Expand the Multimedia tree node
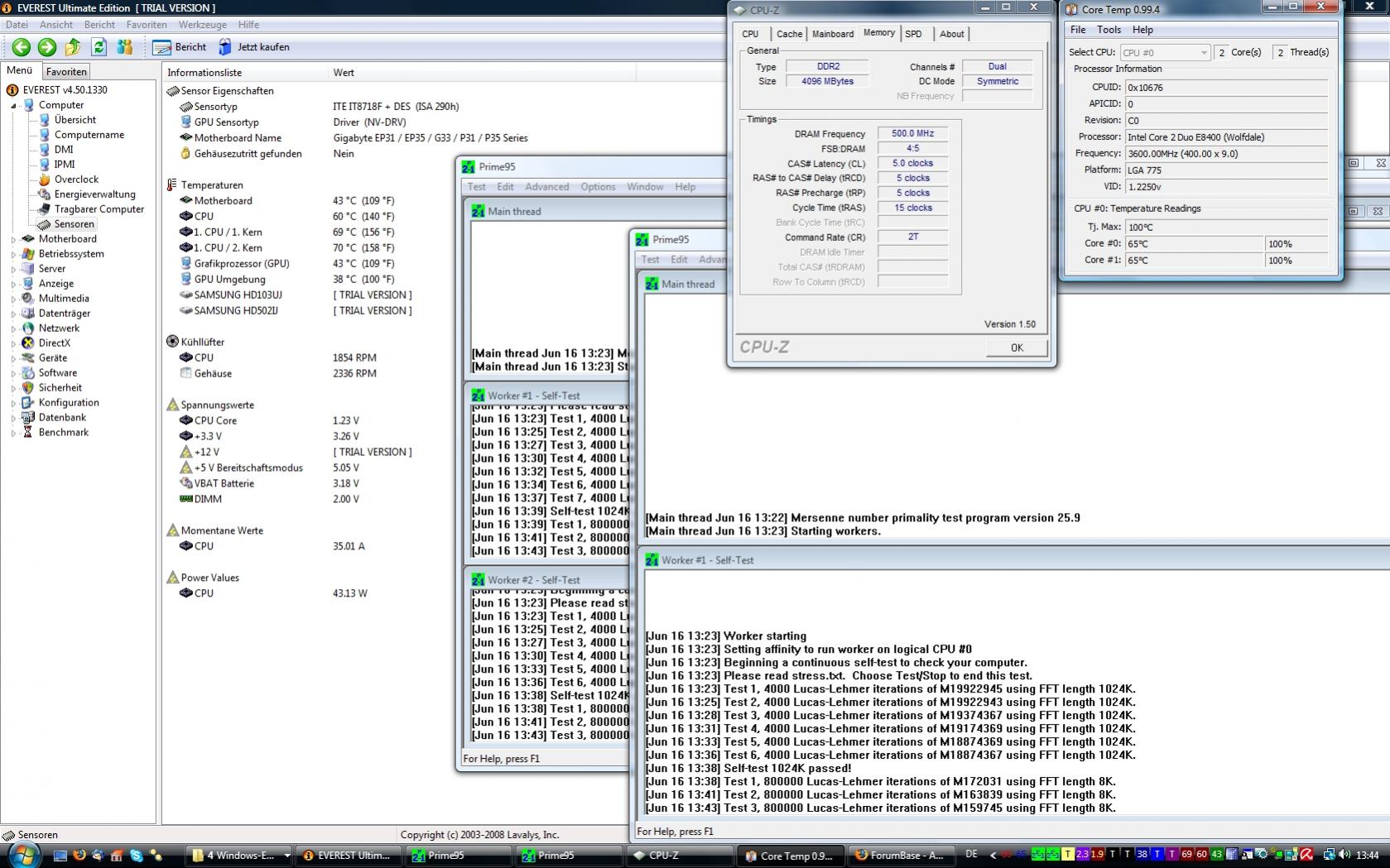Viewport: 1390px width, 868px height. click(x=13, y=300)
